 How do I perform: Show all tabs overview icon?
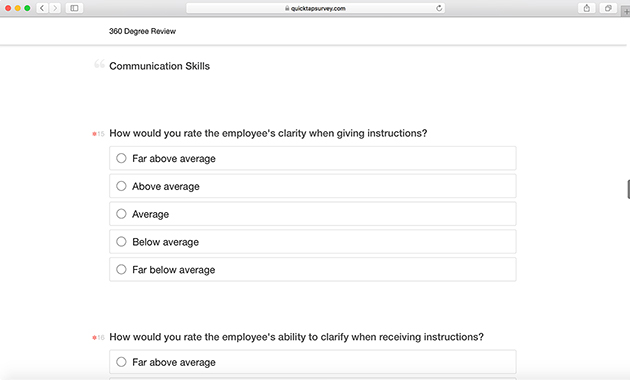click(x=608, y=8)
